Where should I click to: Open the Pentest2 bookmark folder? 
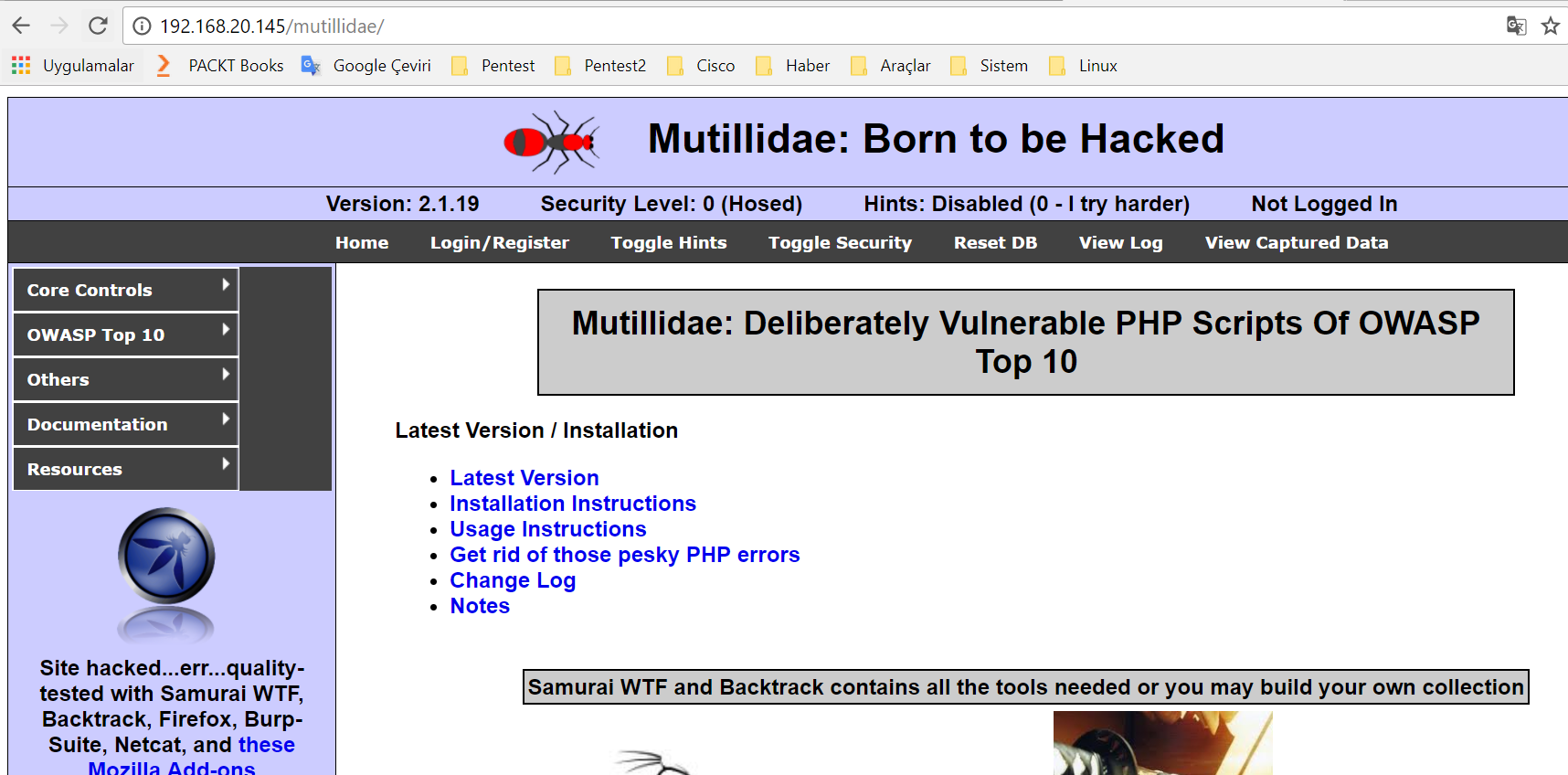tap(600, 66)
